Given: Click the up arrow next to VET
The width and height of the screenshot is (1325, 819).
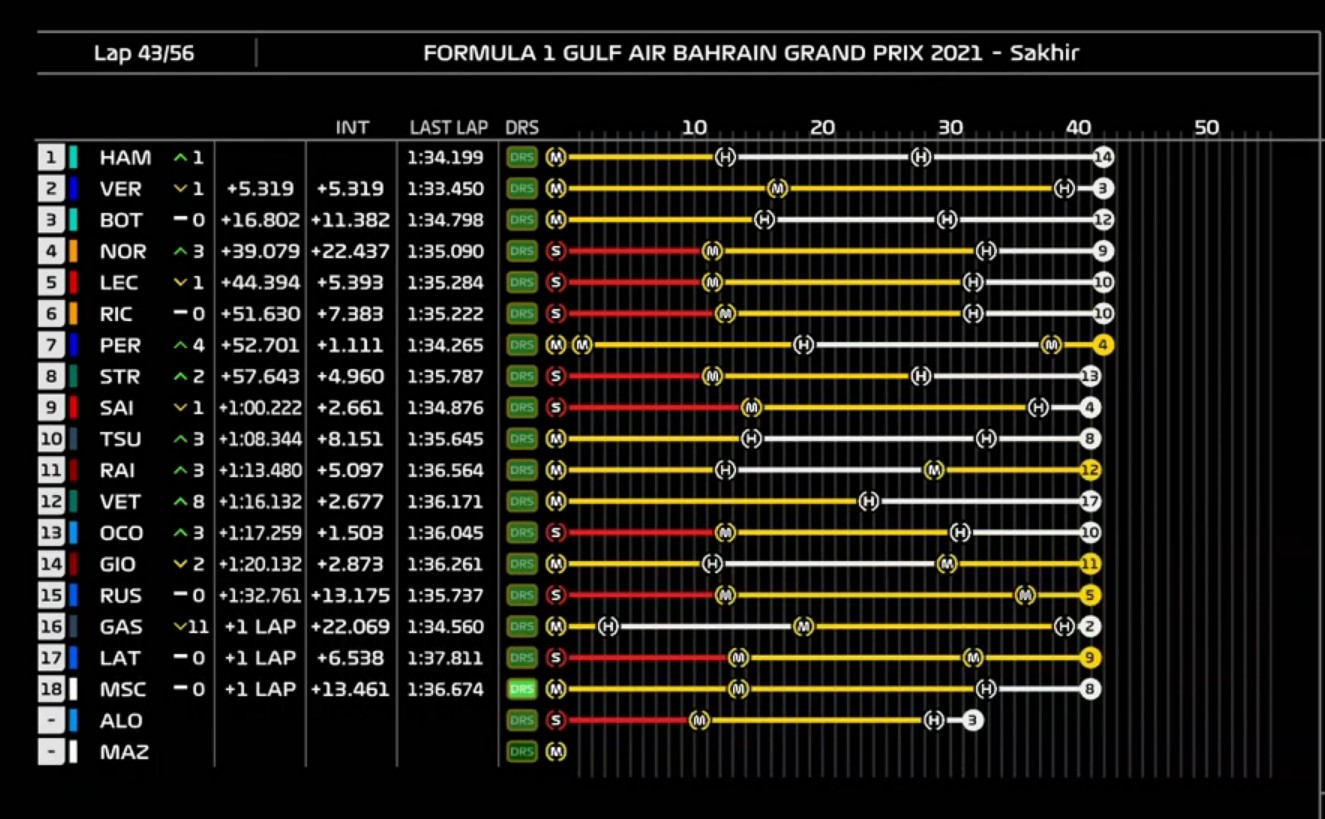Looking at the screenshot, I should click(x=180, y=501).
